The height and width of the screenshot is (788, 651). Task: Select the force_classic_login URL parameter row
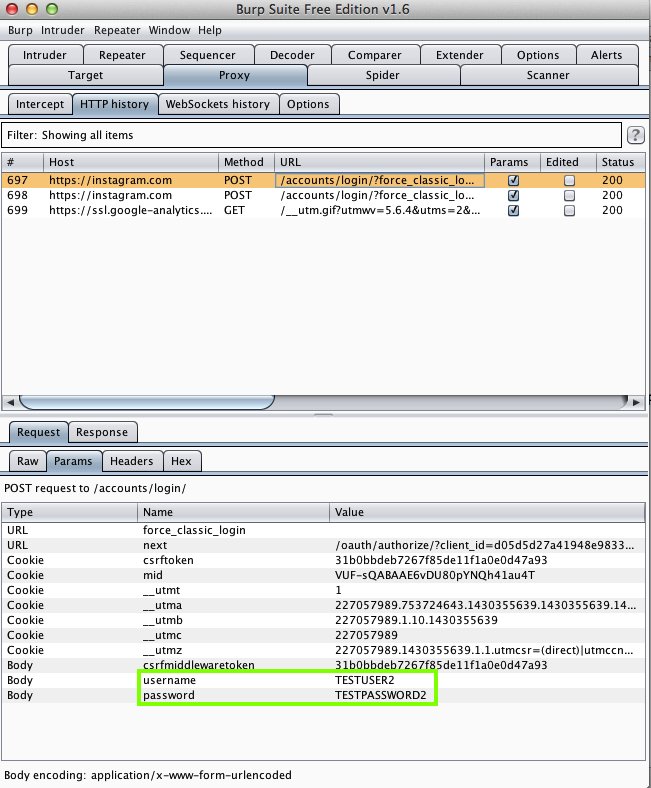(x=323, y=530)
